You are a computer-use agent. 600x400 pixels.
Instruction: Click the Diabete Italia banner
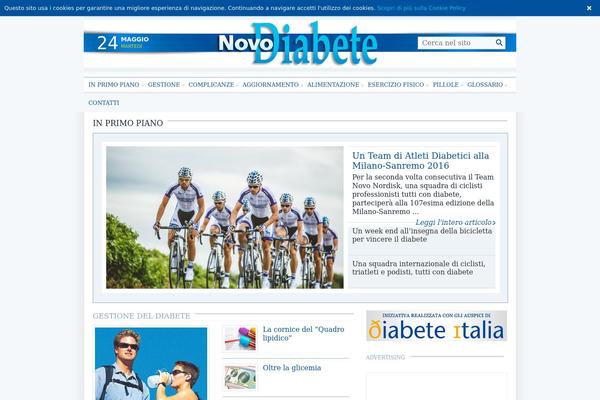pyautogui.click(x=436, y=326)
